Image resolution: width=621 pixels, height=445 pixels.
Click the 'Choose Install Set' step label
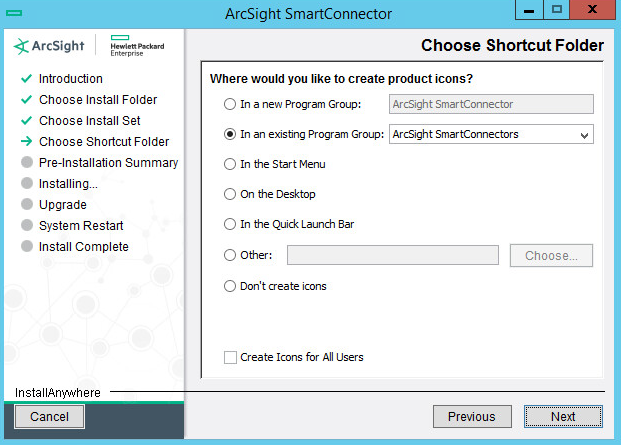pos(90,121)
